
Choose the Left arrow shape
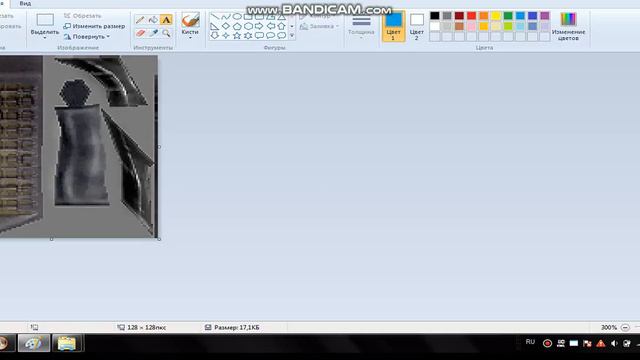[x=270, y=26]
